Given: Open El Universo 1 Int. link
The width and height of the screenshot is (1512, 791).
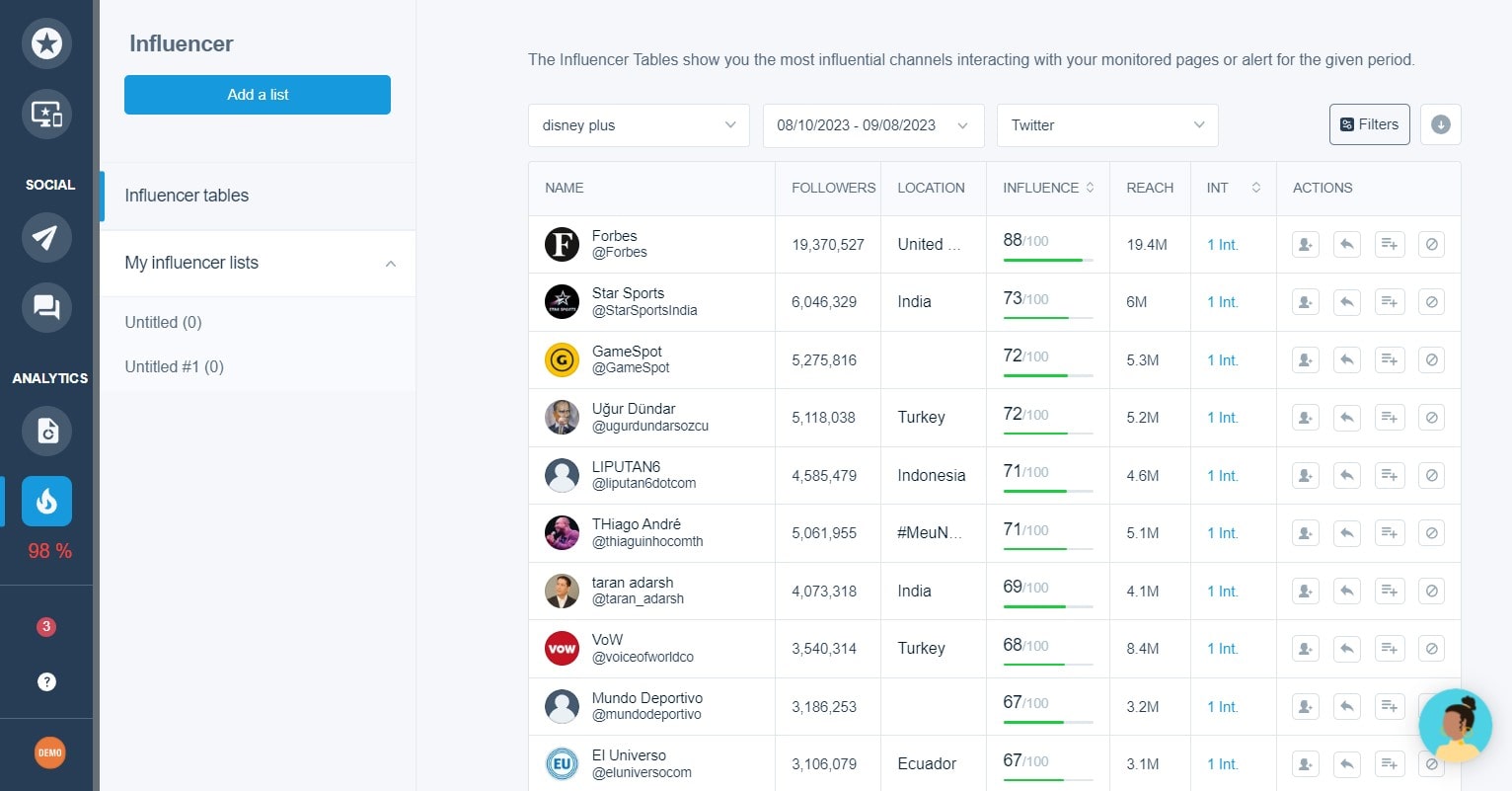Looking at the screenshot, I should tap(1222, 764).
